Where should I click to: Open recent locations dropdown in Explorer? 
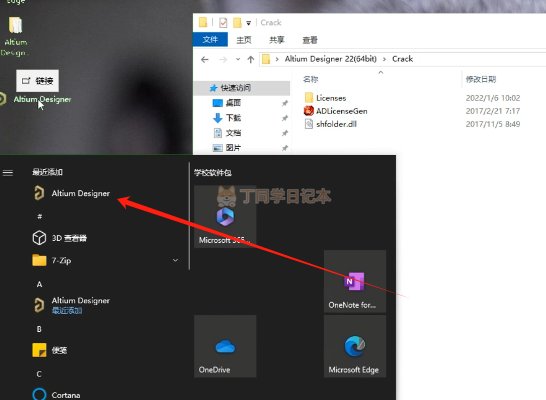pos(238,59)
